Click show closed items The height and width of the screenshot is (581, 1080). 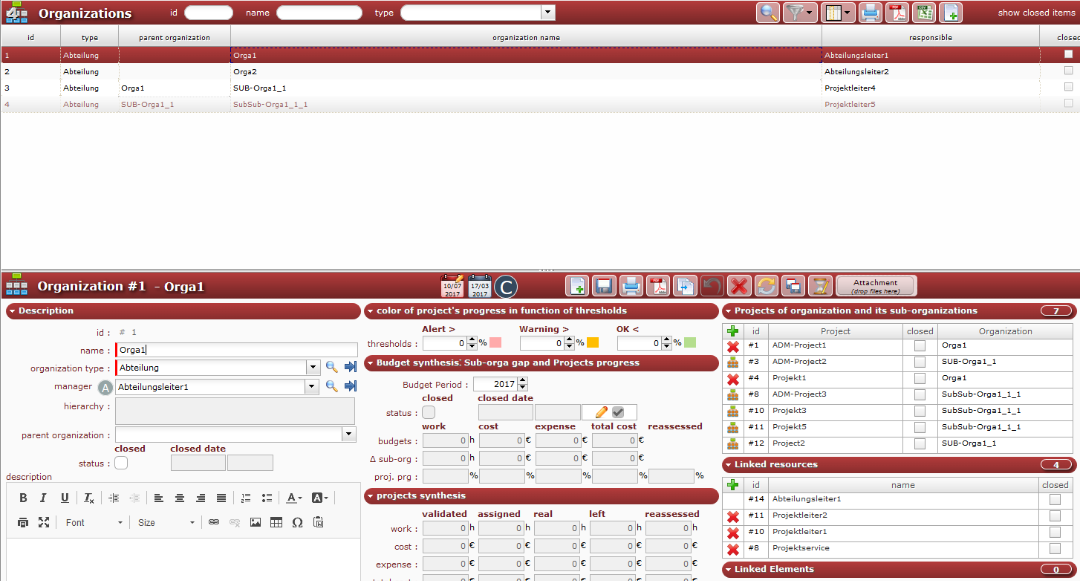point(1036,13)
